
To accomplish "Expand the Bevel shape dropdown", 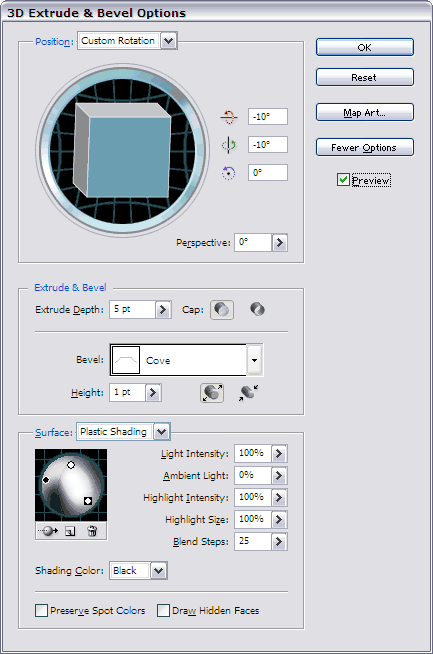I will [x=254, y=360].
